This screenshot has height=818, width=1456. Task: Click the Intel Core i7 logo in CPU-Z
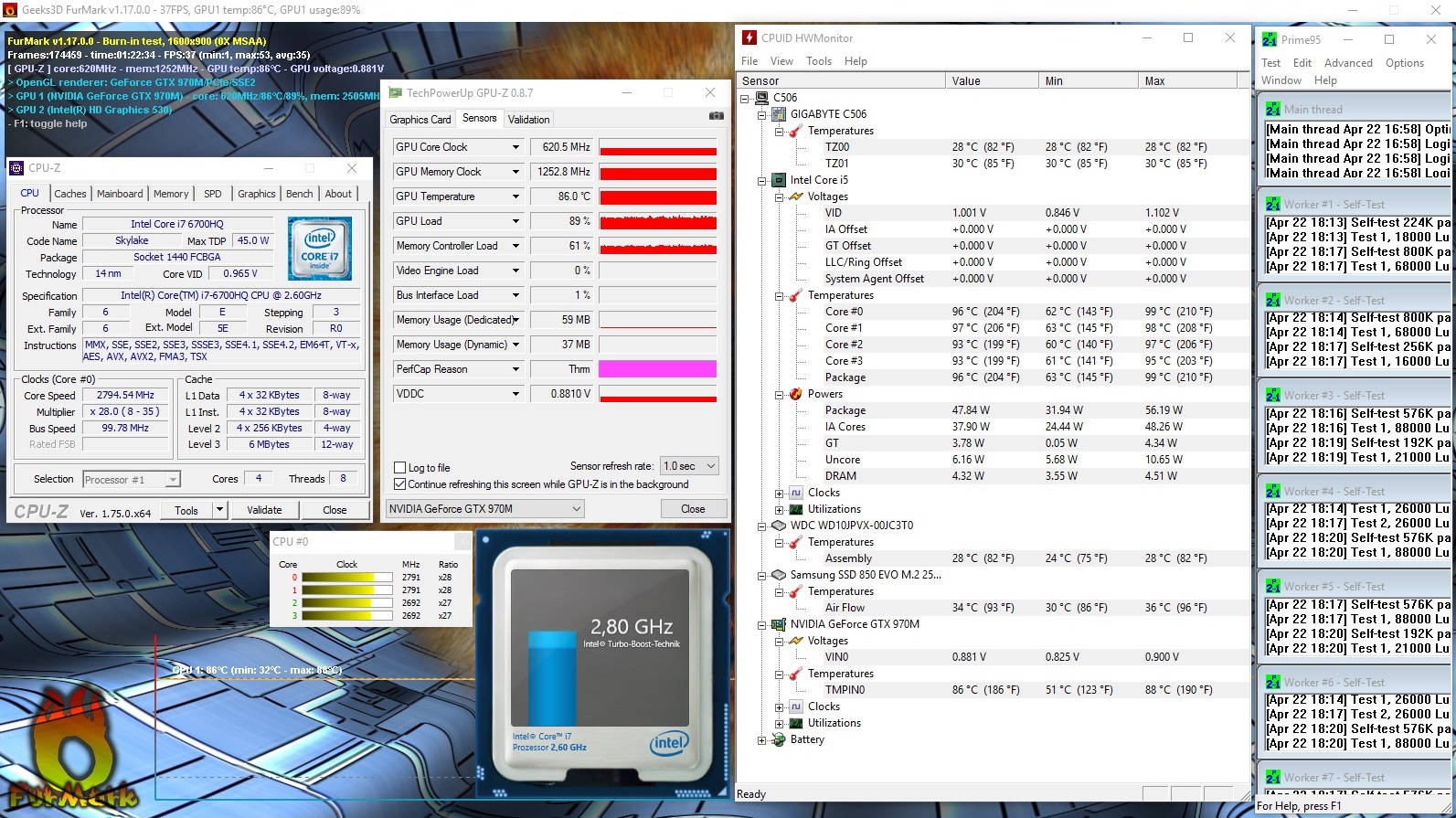coord(320,248)
